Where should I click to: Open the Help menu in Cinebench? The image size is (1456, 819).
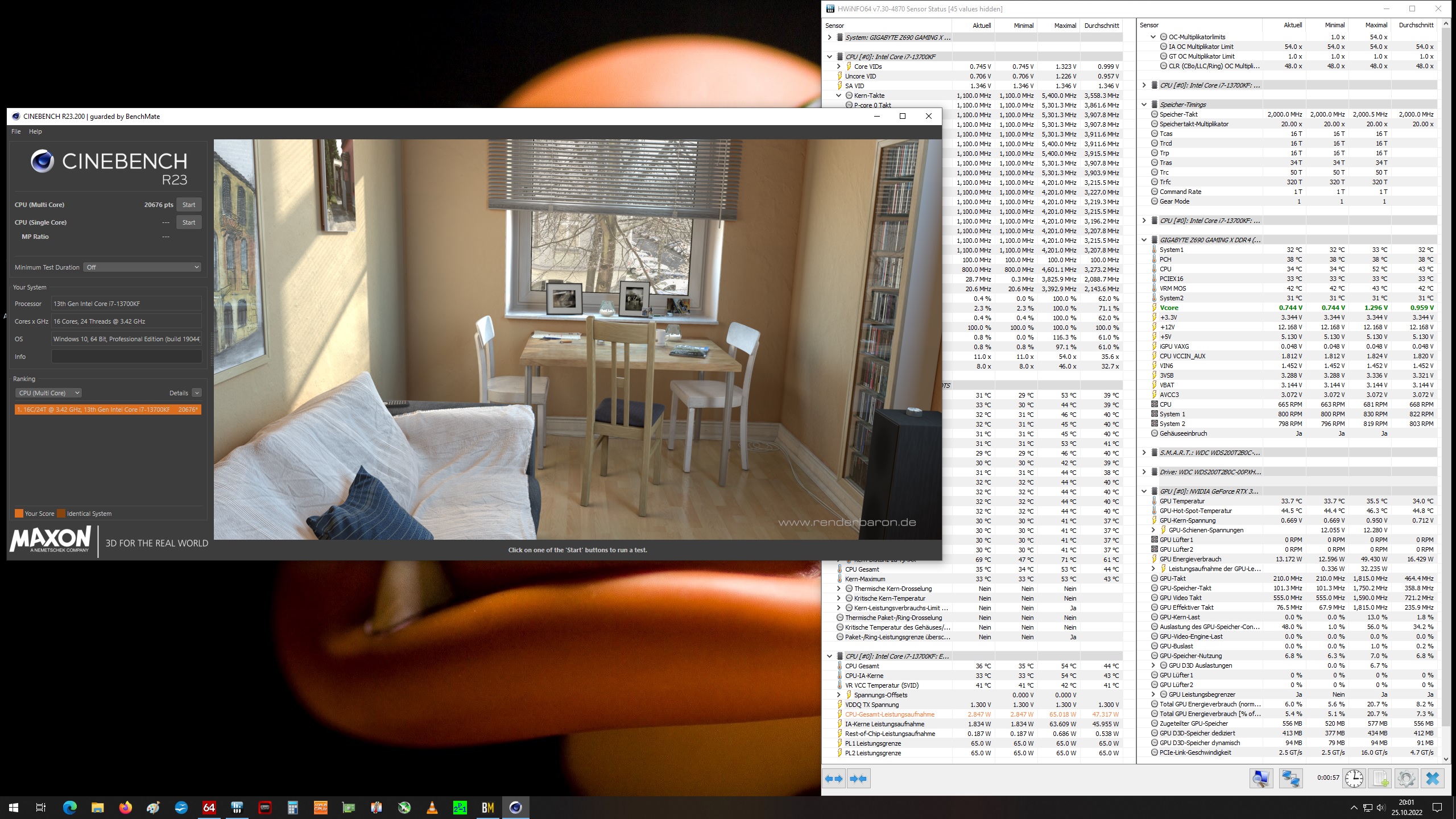pos(36,131)
